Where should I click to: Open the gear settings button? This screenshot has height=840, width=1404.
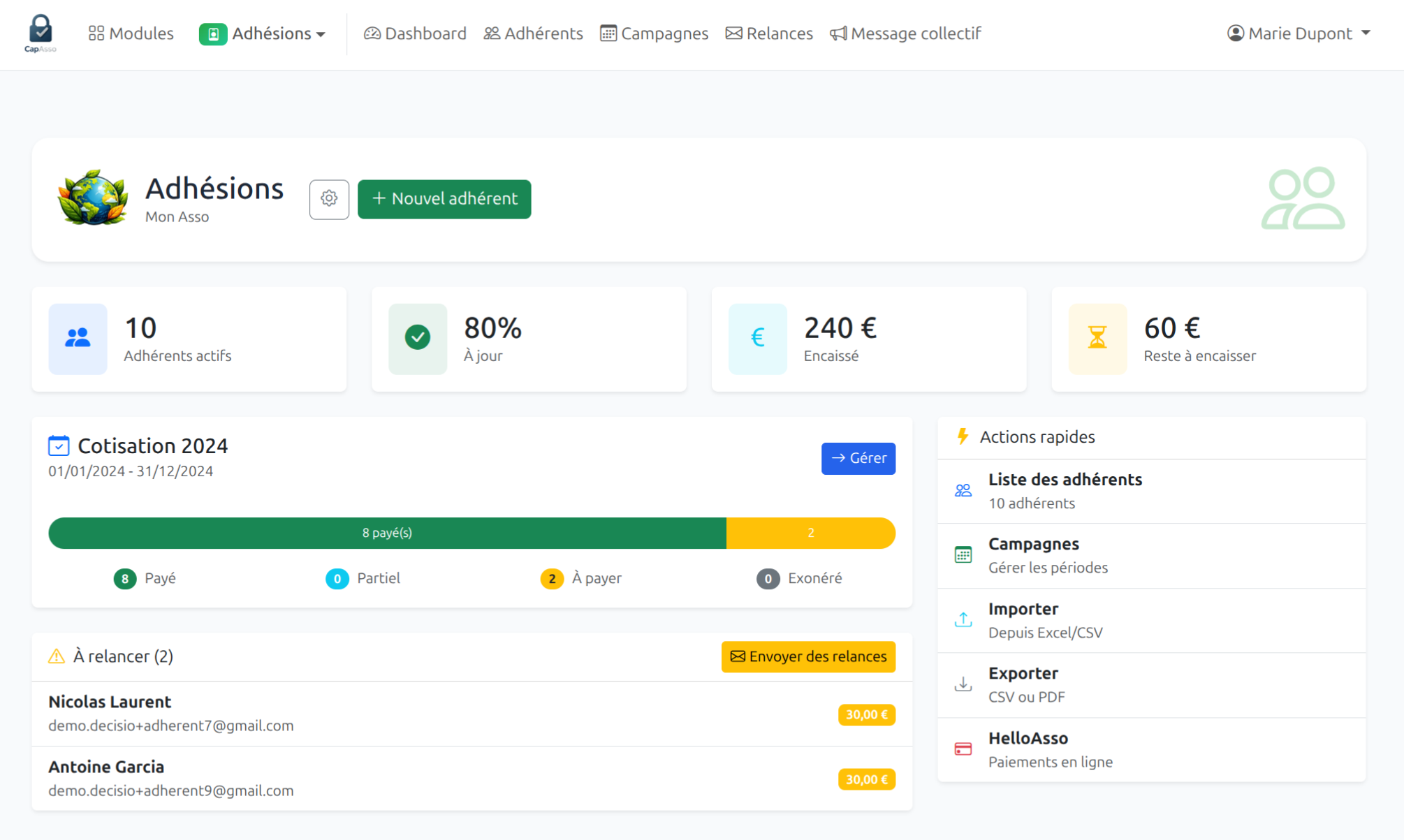(x=329, y=199)
